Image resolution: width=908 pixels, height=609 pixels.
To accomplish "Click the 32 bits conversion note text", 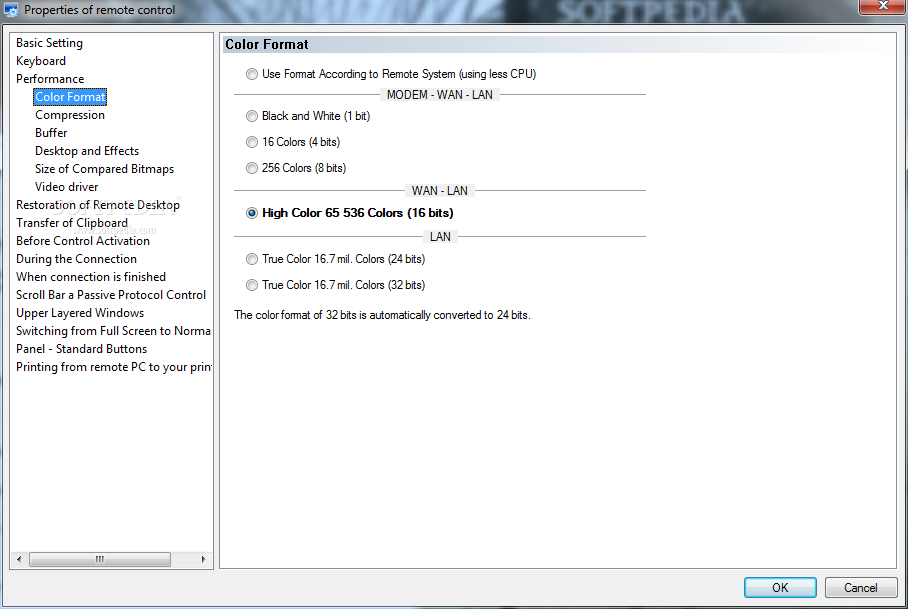I will point(382,315).
